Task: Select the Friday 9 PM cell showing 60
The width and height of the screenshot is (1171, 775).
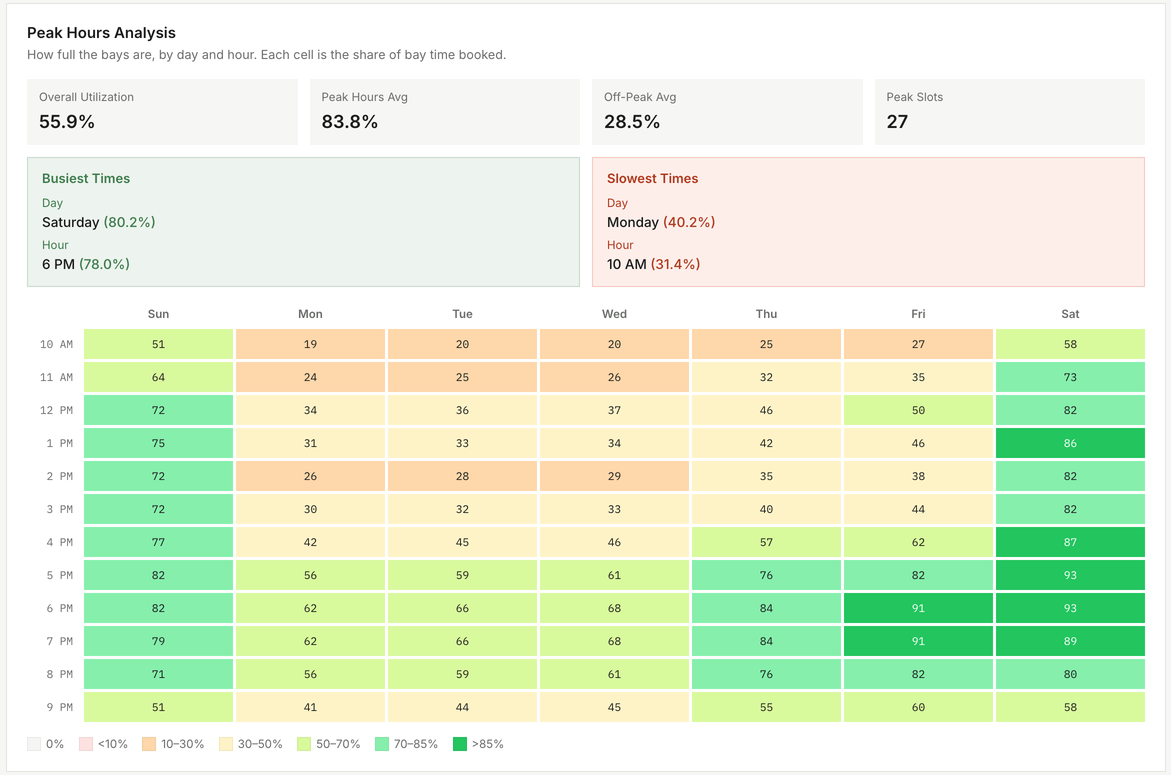Action: 918,707
